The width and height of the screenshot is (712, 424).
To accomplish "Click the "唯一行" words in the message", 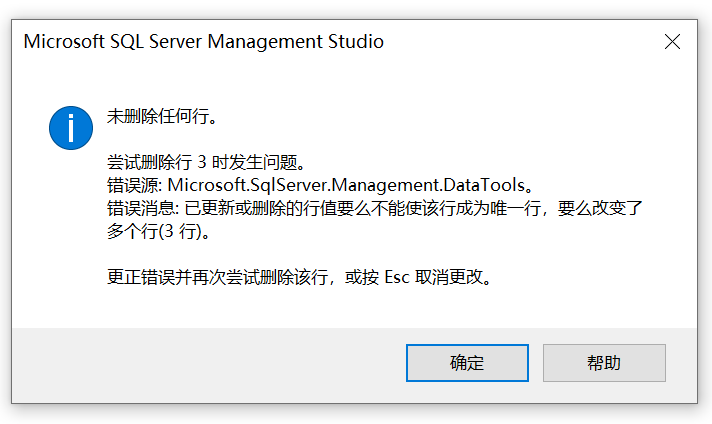I will 518,208.
